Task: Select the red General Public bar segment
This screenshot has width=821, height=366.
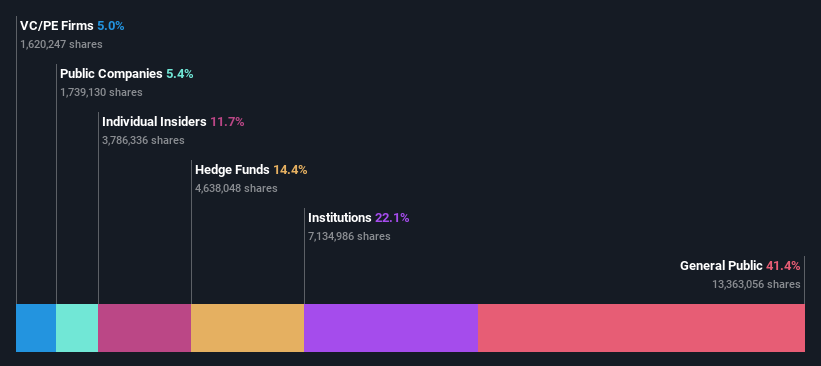Action: 641,328
